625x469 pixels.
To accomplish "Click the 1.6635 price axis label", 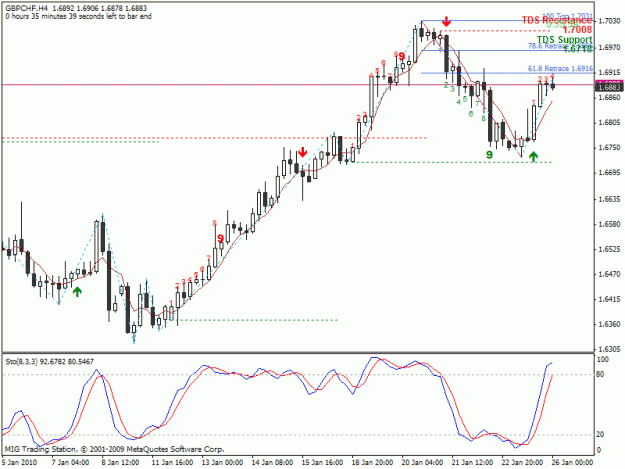I will coord(609,199).
